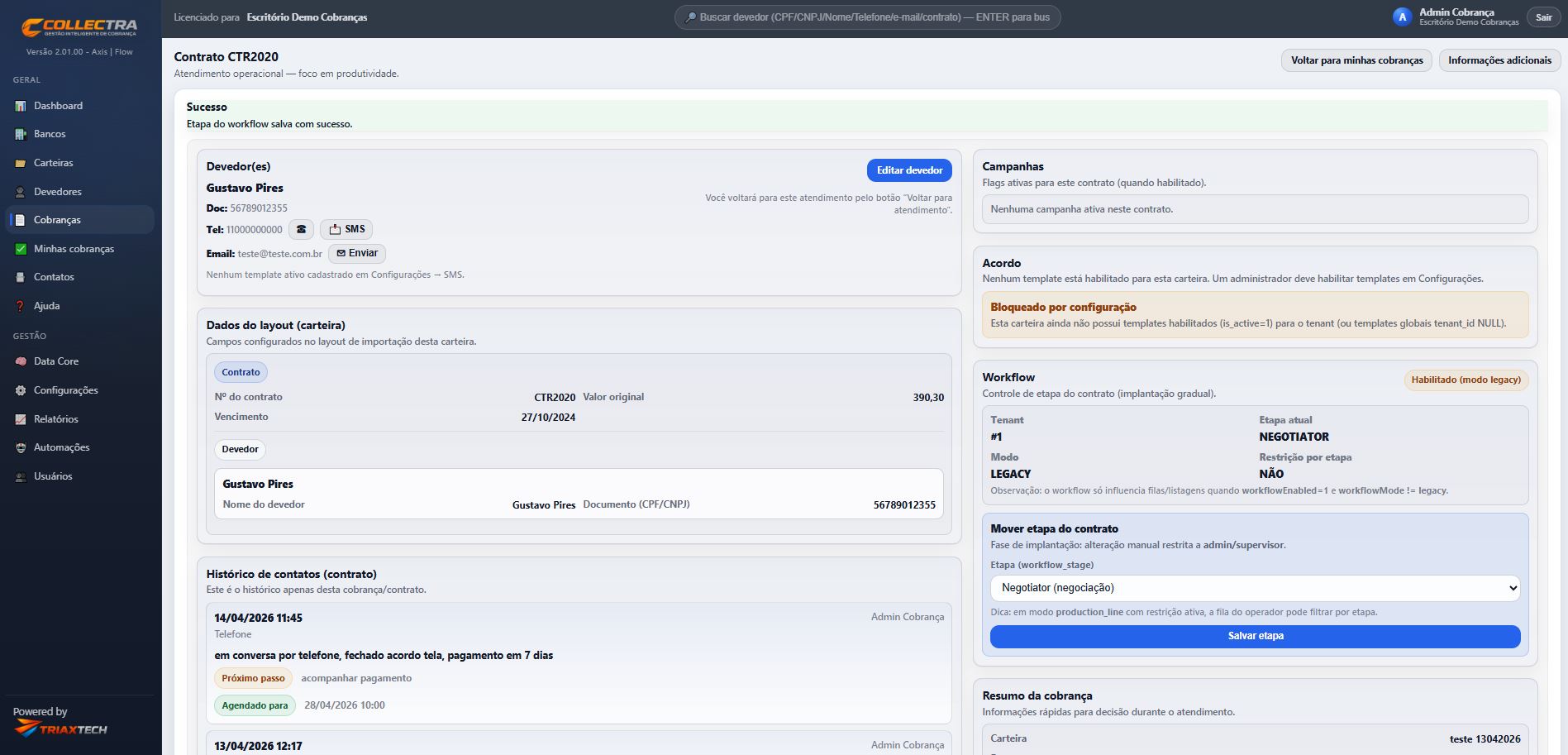Click the Modo value LEGACY
The width and height of the screenshot is (1568, 755).
click(x=1010, y=475)
